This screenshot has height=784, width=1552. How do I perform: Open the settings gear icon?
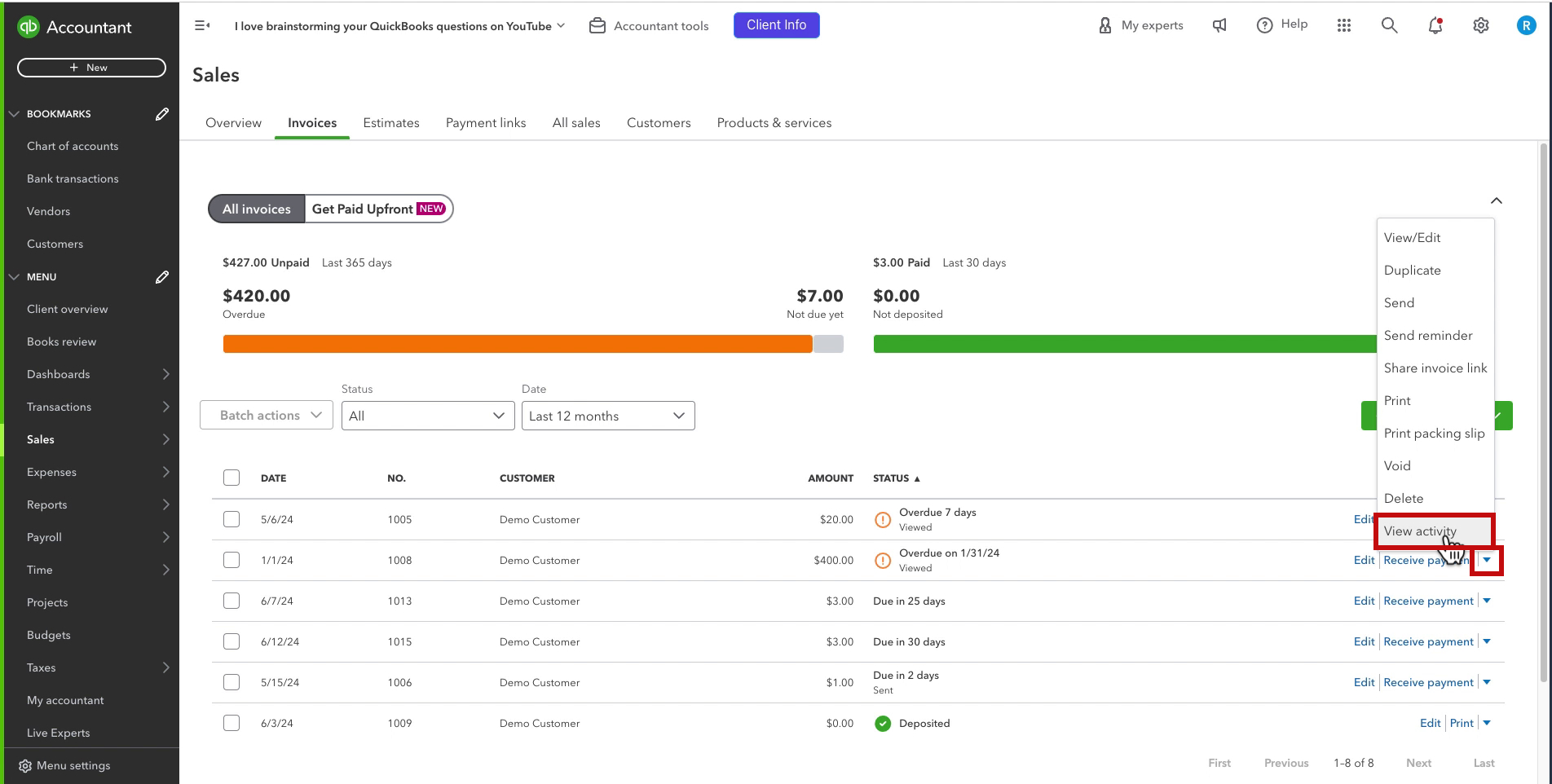[x=1481, y=25]
